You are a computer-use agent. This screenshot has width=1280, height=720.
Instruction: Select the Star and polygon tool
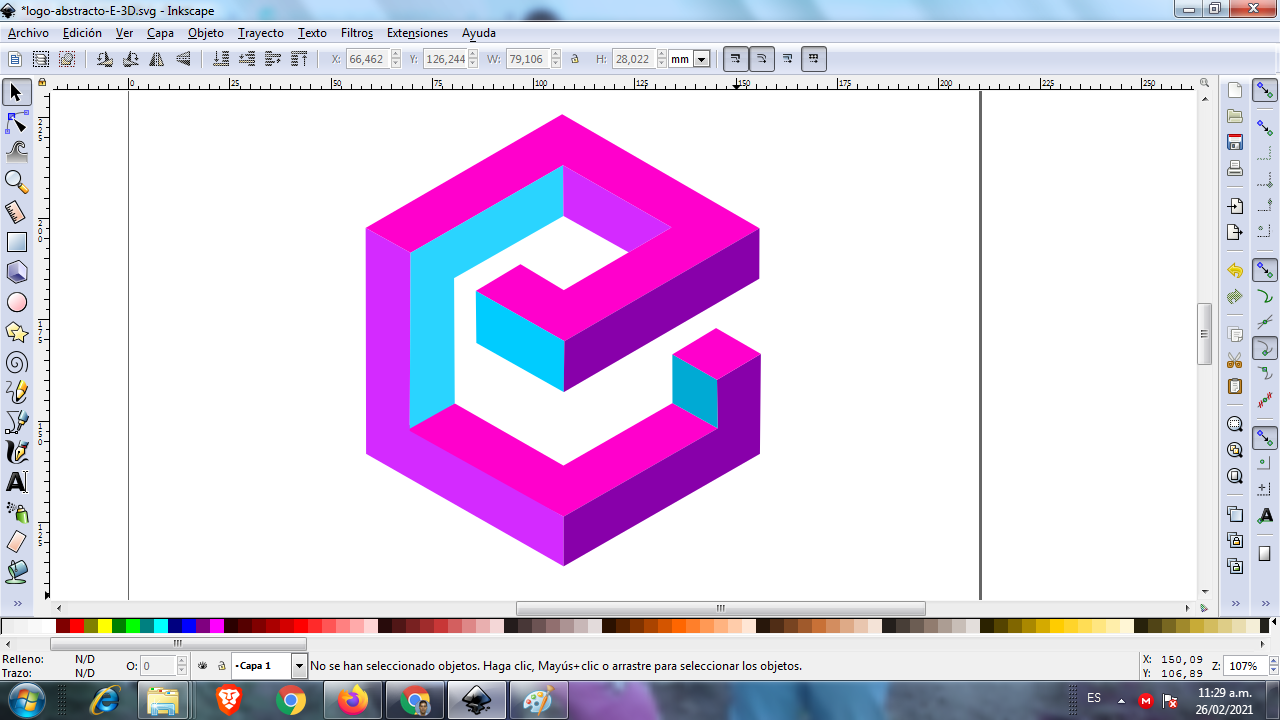[x=16, y=332]
